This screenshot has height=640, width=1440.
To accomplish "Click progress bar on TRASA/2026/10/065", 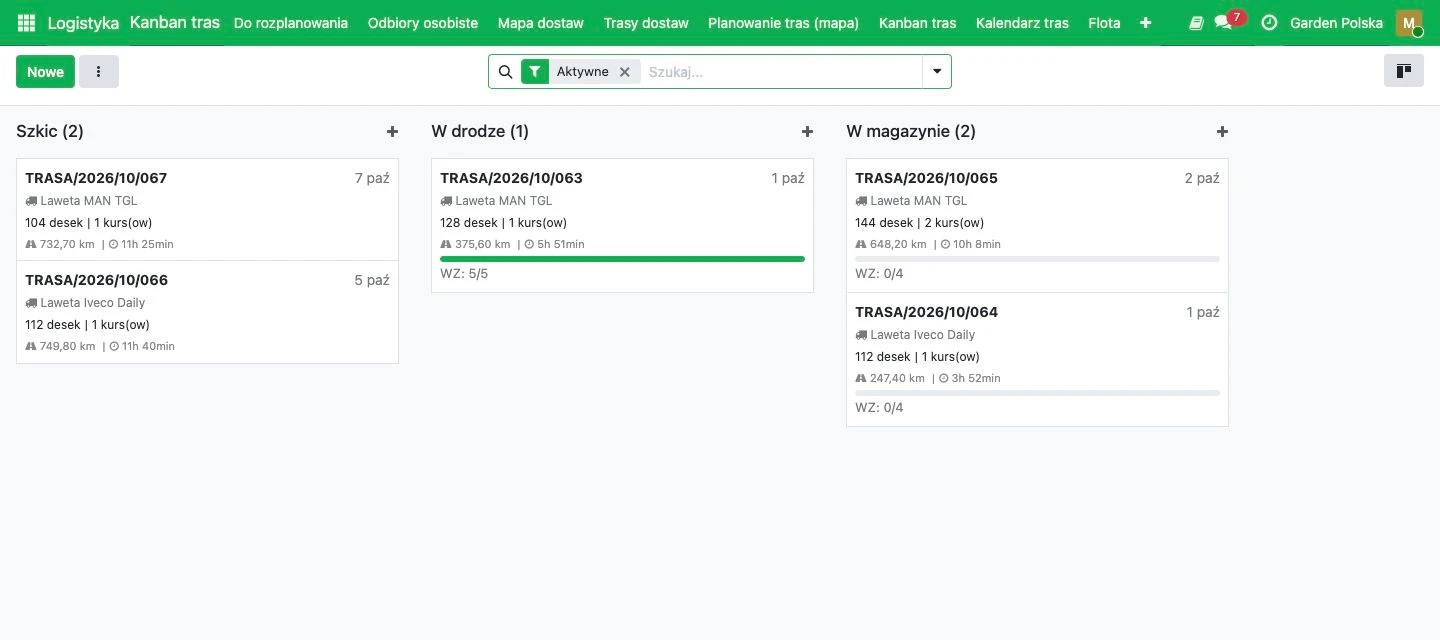I will click(x=1037, y=259).
